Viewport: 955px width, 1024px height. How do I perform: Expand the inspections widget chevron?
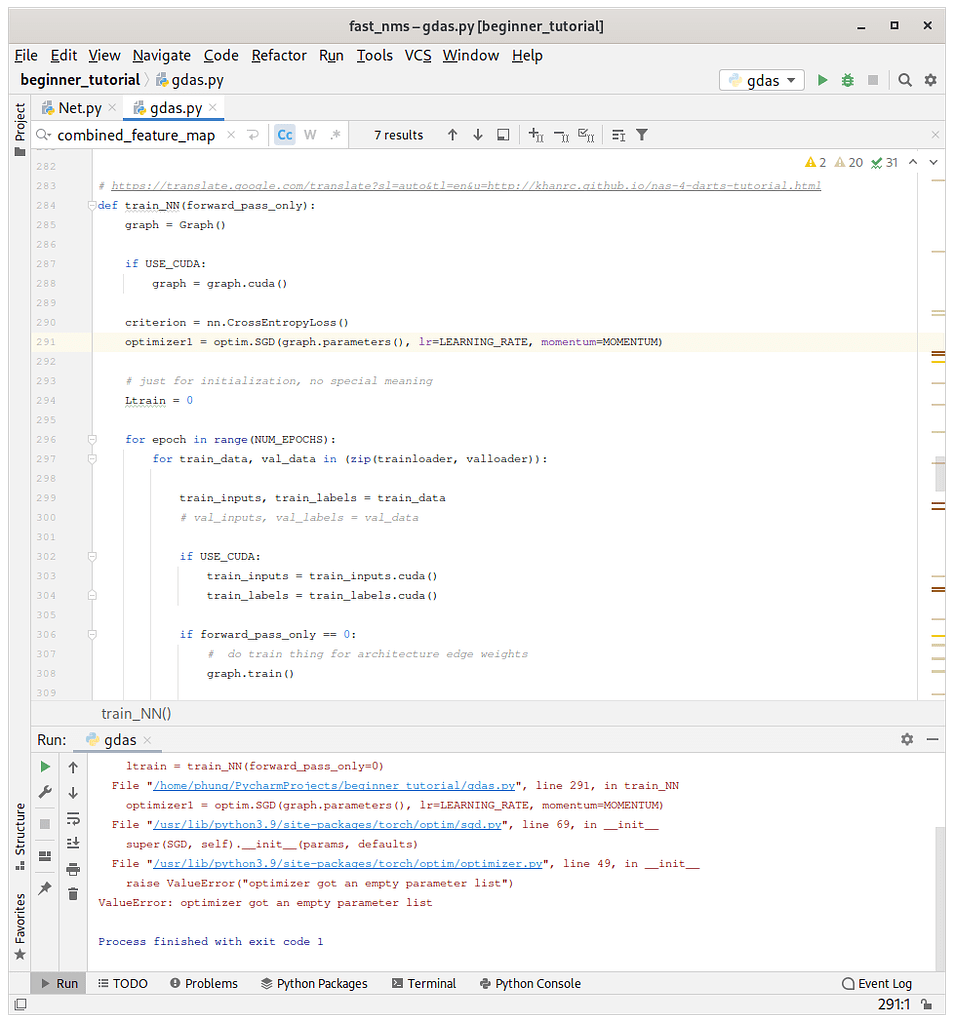point(933,162)
